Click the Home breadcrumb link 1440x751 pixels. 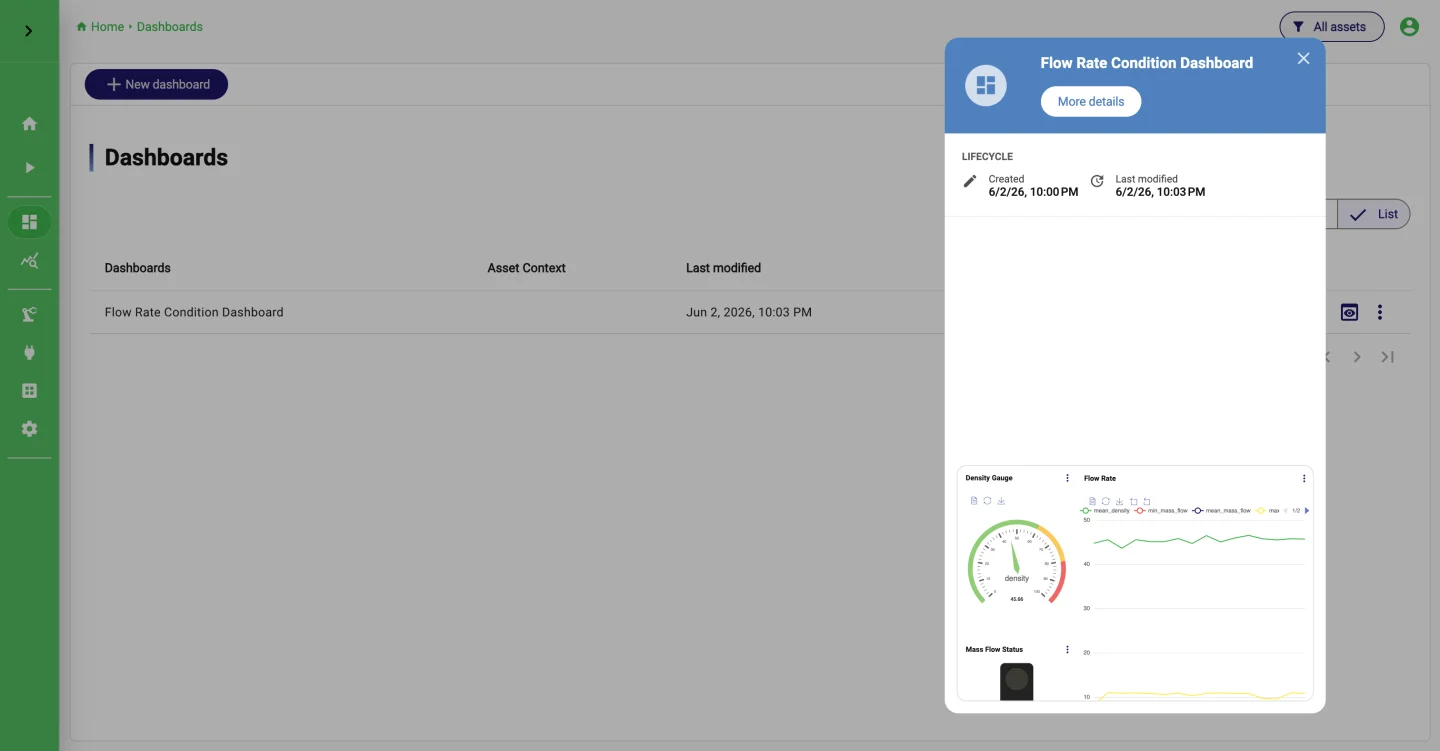click(x=100, y=27)
